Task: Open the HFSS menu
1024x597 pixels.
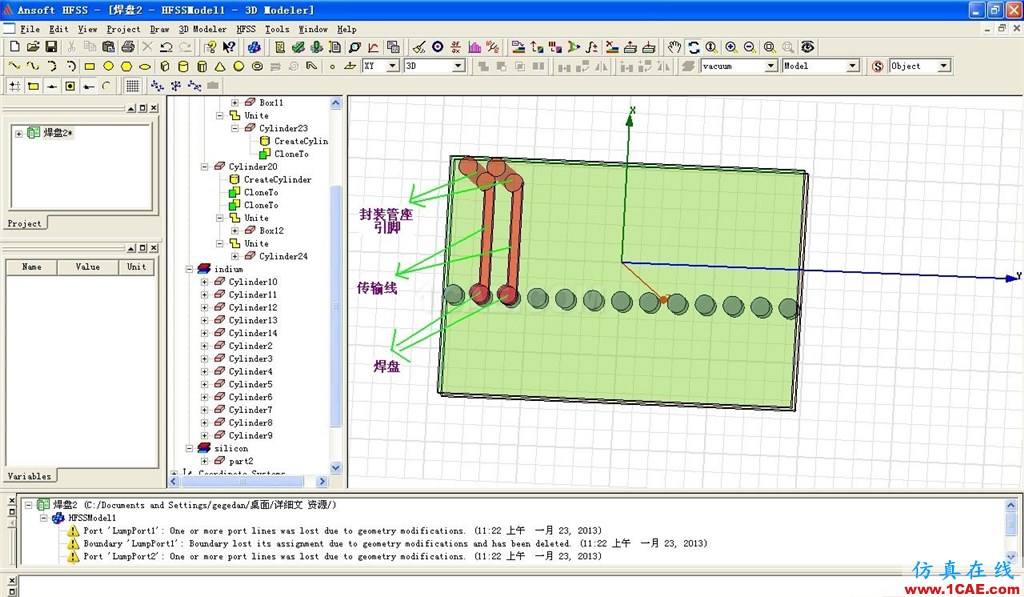Action: (x=246, y=29)
